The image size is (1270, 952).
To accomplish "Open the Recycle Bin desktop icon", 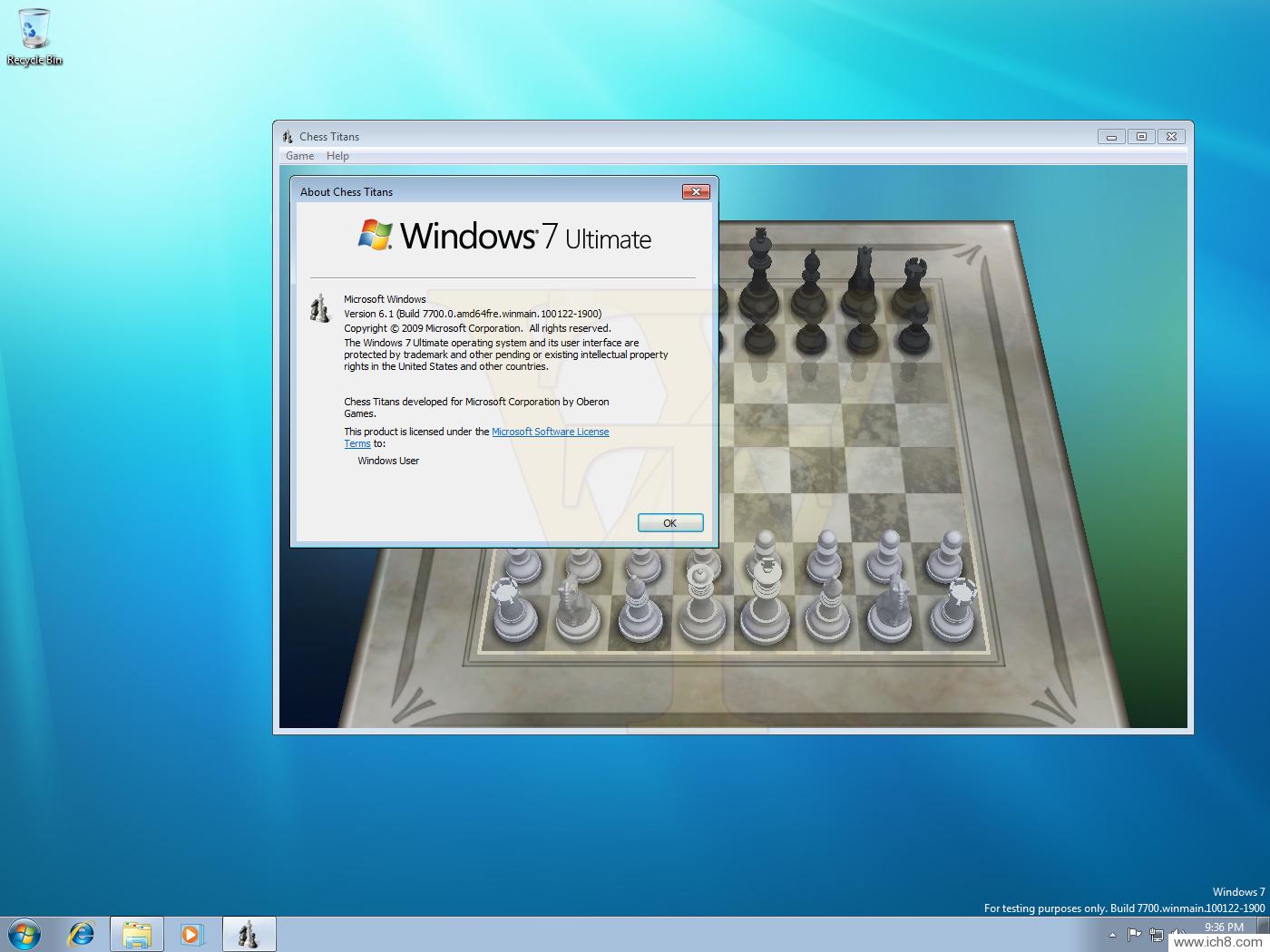I will pos(34,36).
